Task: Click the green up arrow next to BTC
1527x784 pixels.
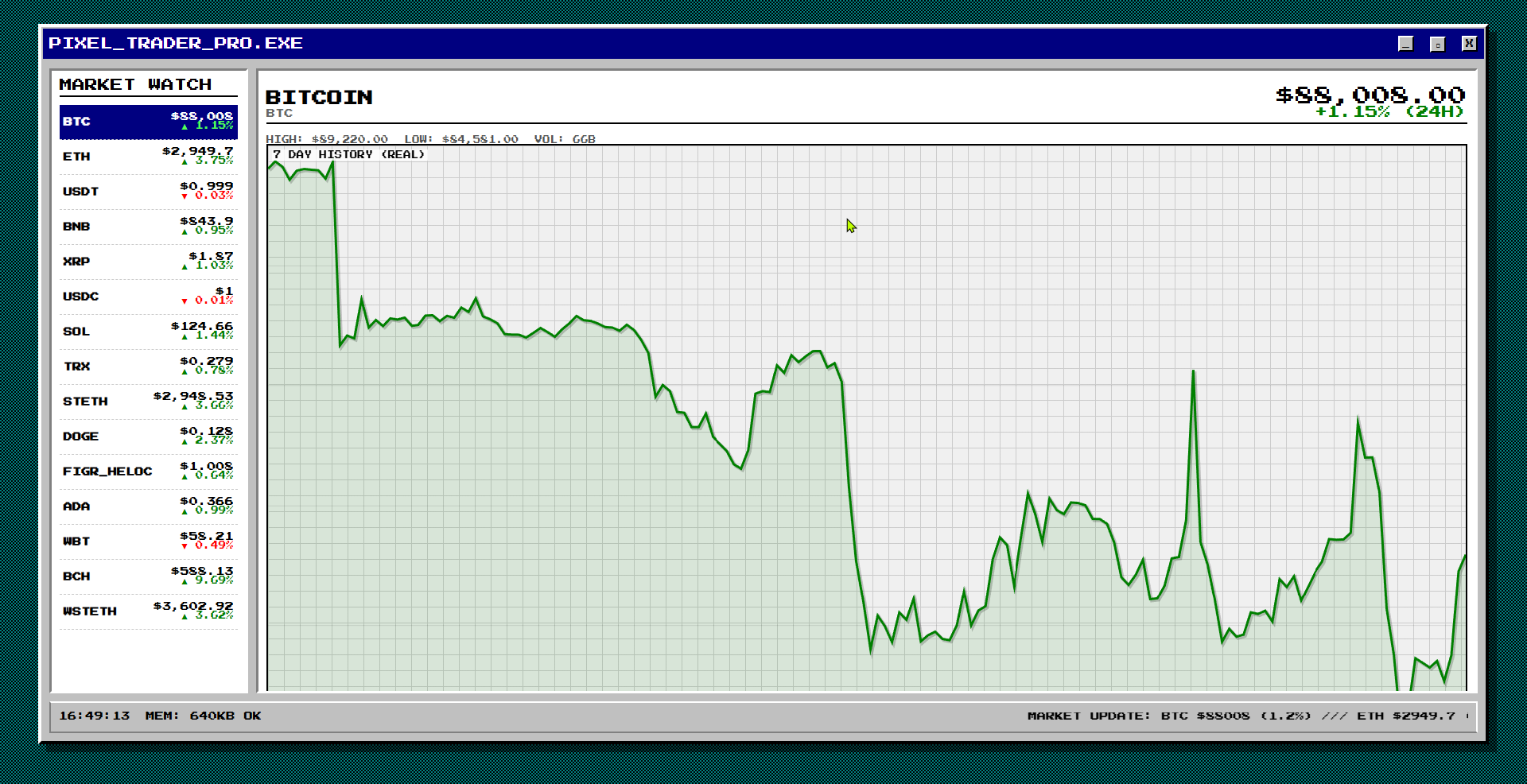Action: 185,128
